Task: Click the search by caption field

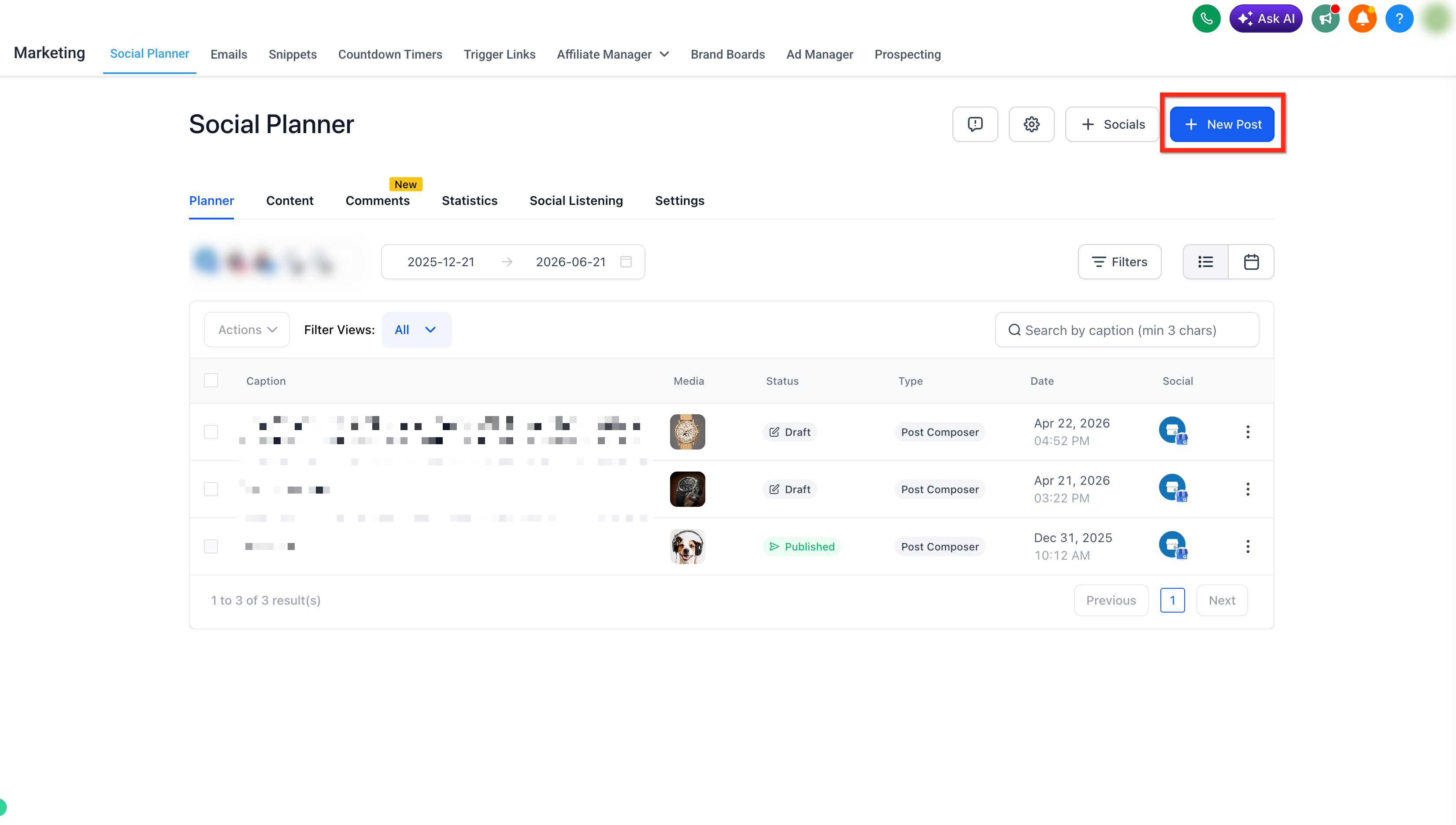Action: point(1127,330)
